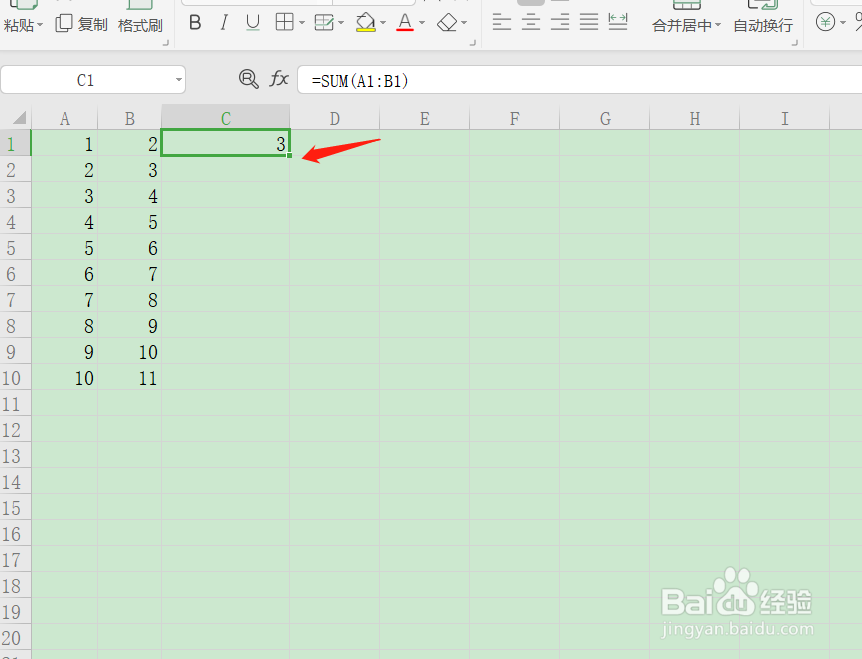Select row 15 header
862x659 pixels.
coord(15,508)
